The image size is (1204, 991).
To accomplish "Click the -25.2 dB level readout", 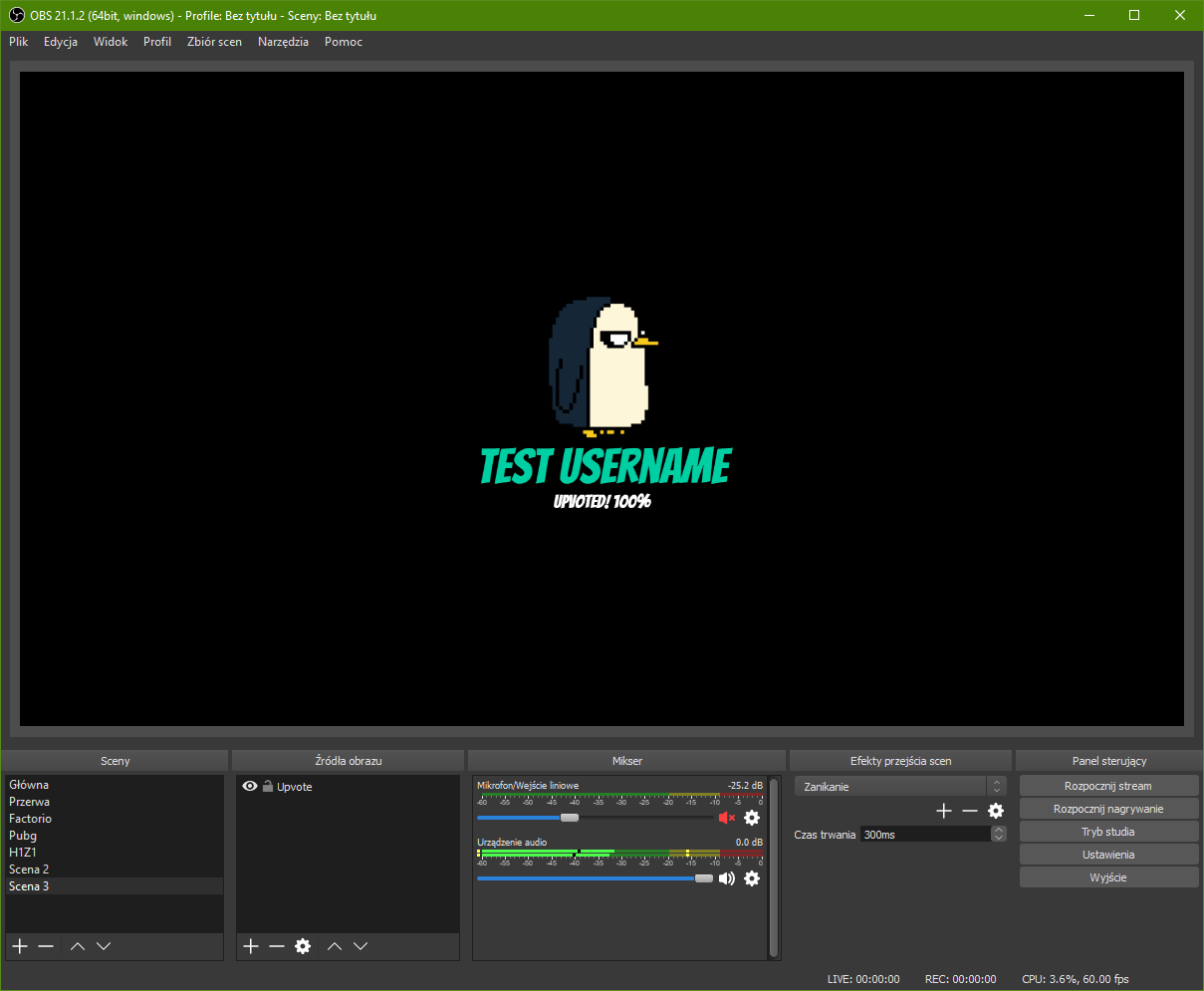I will pyautogui.click(x=745, y=786).
